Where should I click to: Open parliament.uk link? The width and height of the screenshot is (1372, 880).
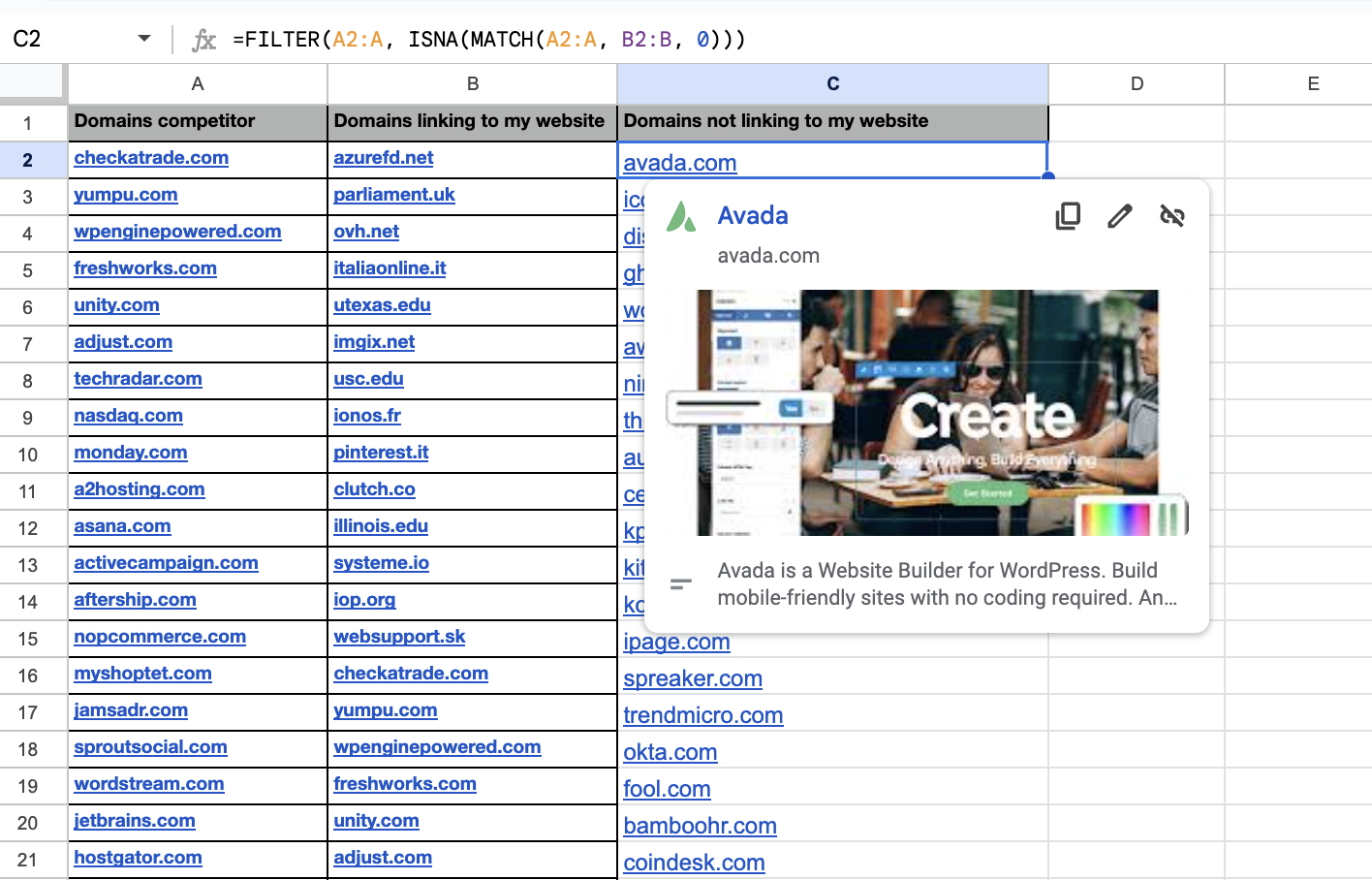[x=394, y=195]
